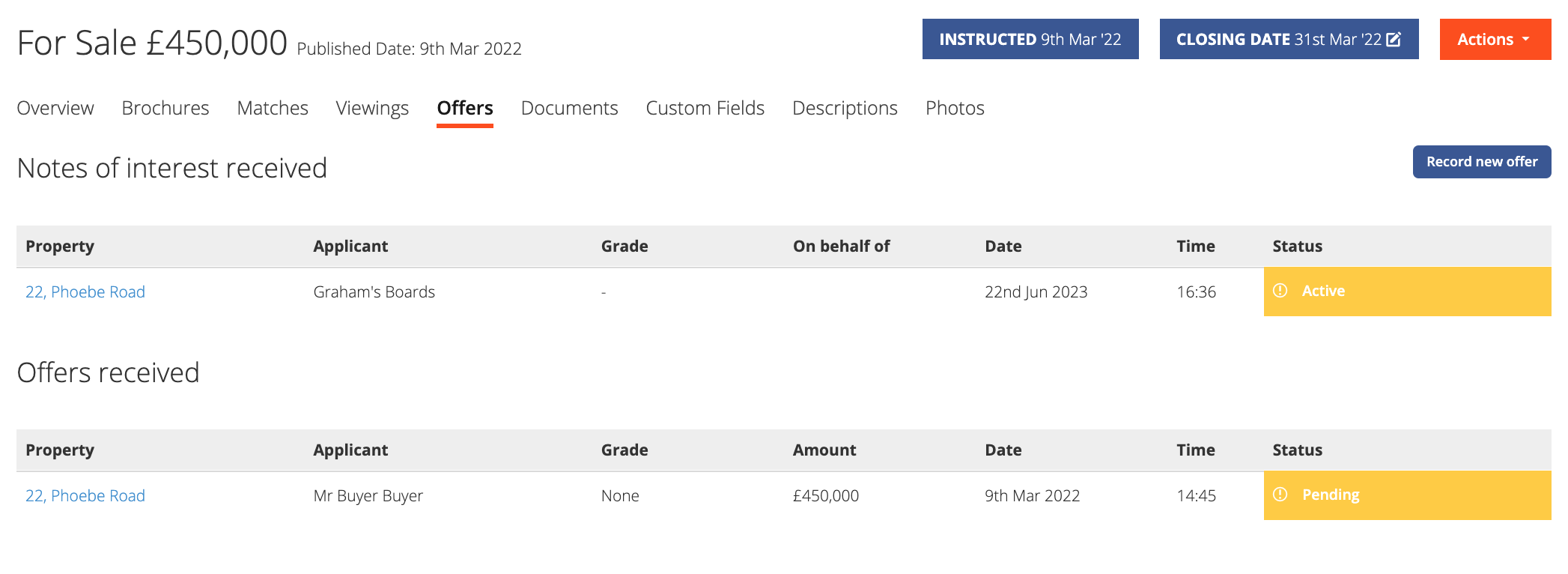Click the Record new offer button

coord(1482,162)
